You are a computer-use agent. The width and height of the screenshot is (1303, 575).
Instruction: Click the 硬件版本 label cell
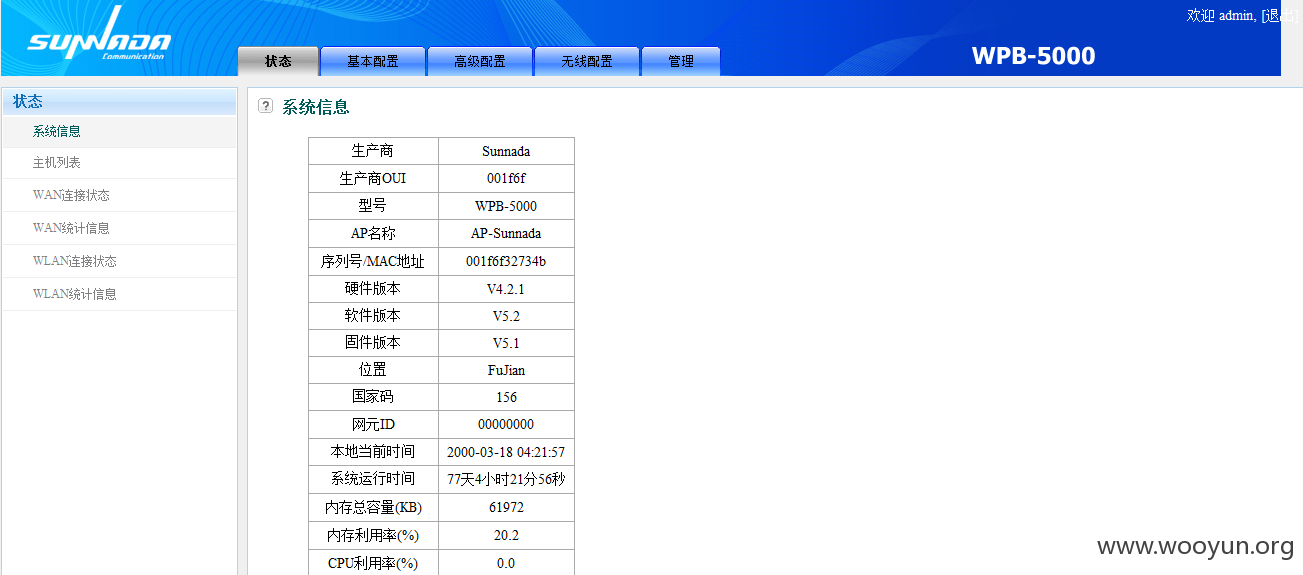[373, 288]
